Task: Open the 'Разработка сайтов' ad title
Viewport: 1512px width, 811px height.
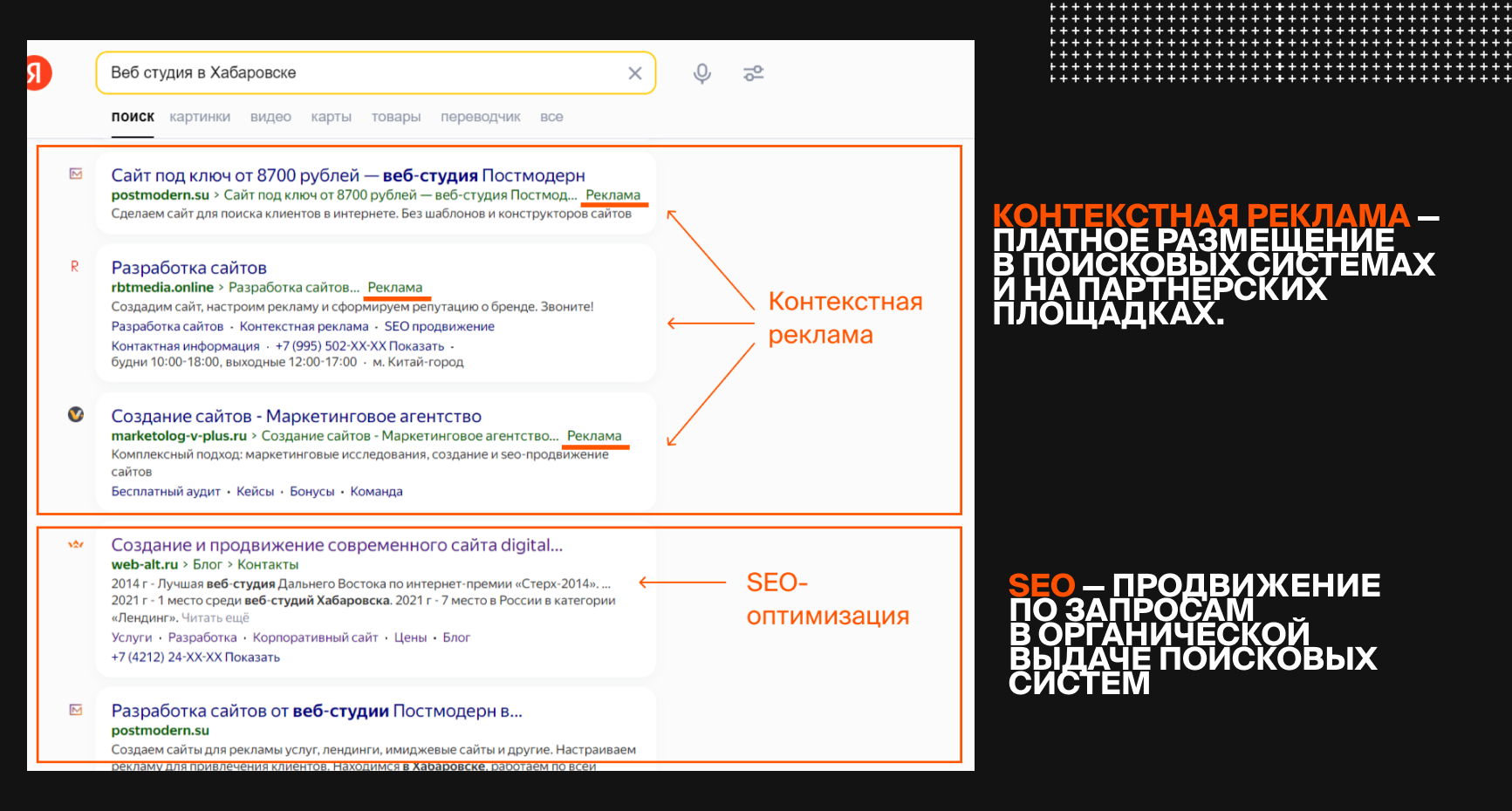Action: coord(189,268)
